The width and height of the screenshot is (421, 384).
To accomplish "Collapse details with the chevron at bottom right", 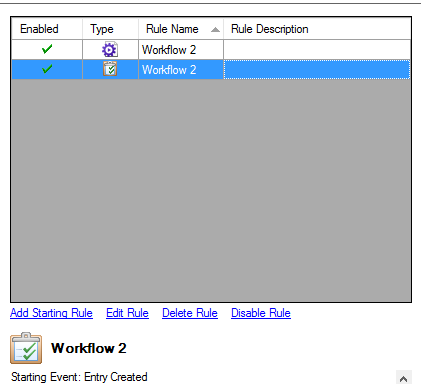I will point(404,379).
